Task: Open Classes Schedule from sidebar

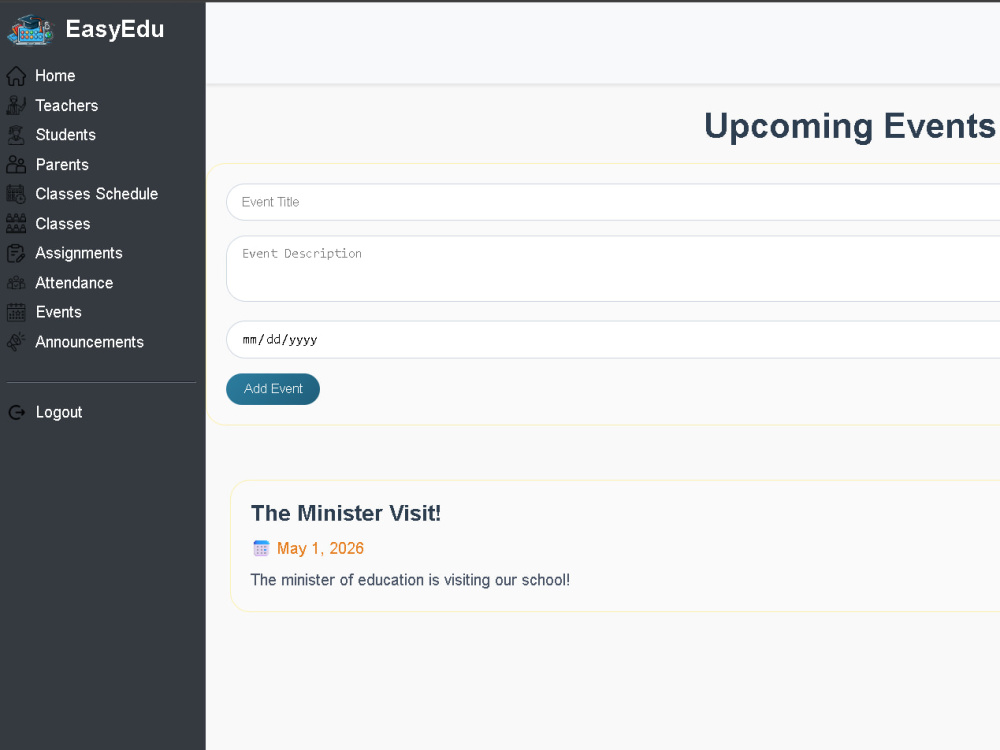Action: tap(96, 194)
